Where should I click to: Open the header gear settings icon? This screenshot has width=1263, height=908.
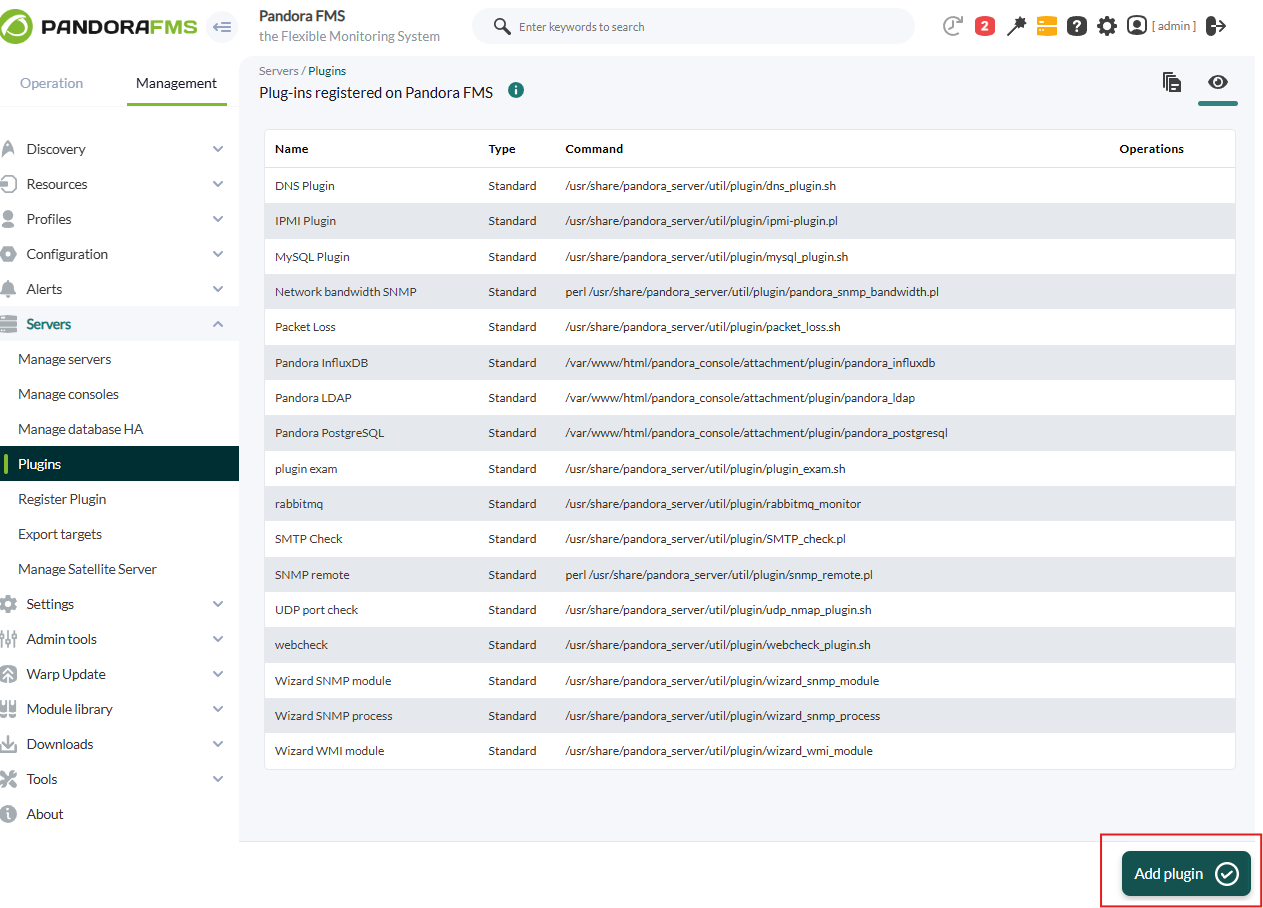(1107, 26)
